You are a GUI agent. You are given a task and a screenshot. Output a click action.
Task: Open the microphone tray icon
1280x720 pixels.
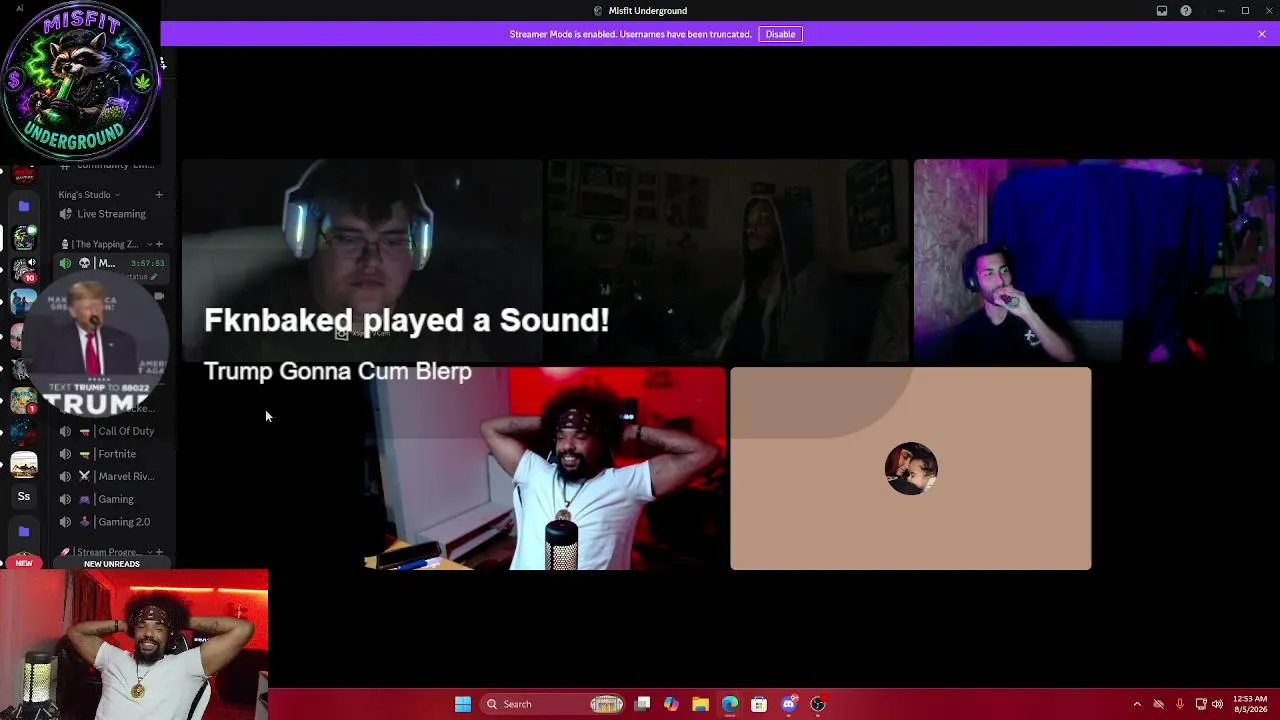coord(1180,704)
